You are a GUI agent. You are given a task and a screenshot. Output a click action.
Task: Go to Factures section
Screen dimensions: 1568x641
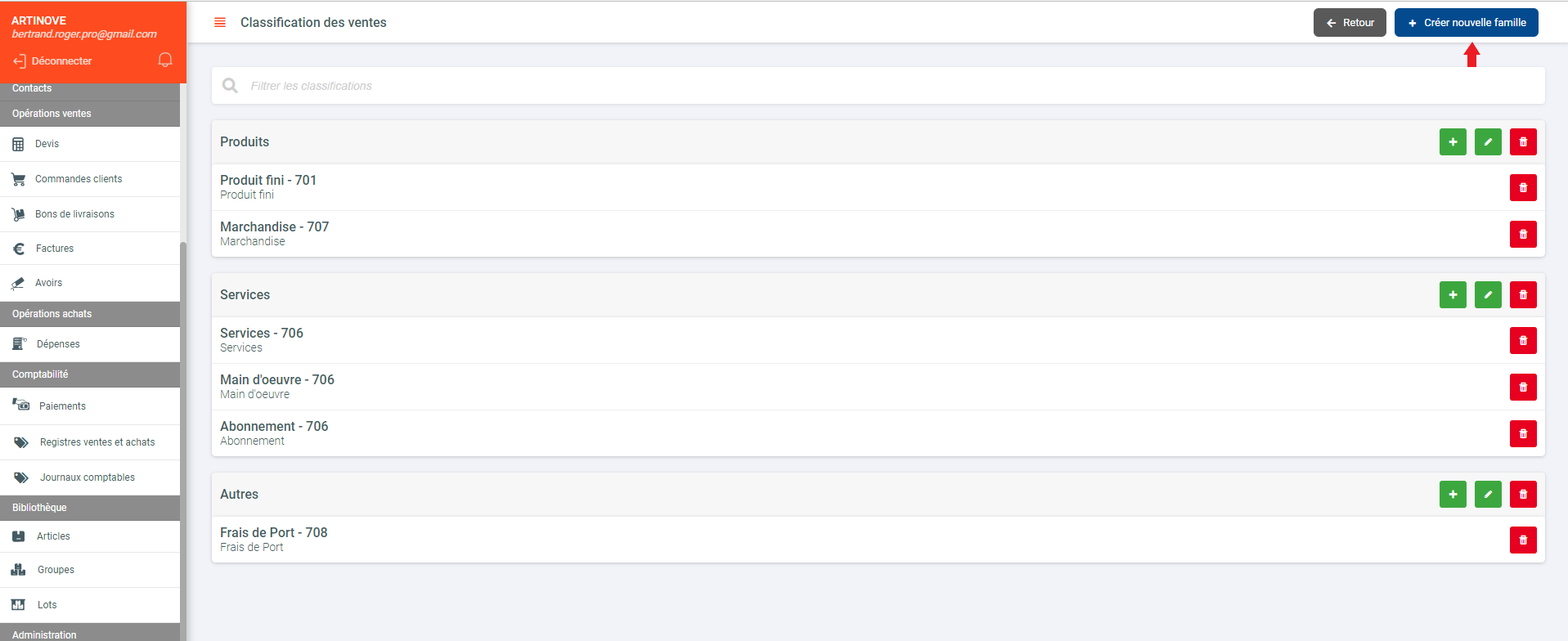(55, 249)
